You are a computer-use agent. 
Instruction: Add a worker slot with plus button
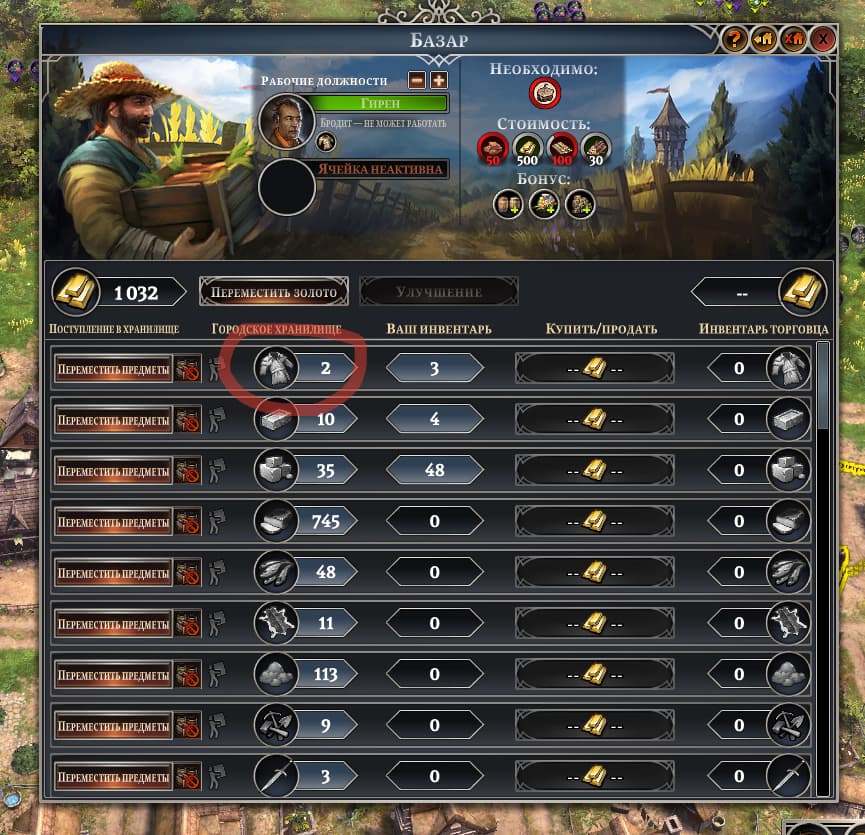[x=439, y=81]
